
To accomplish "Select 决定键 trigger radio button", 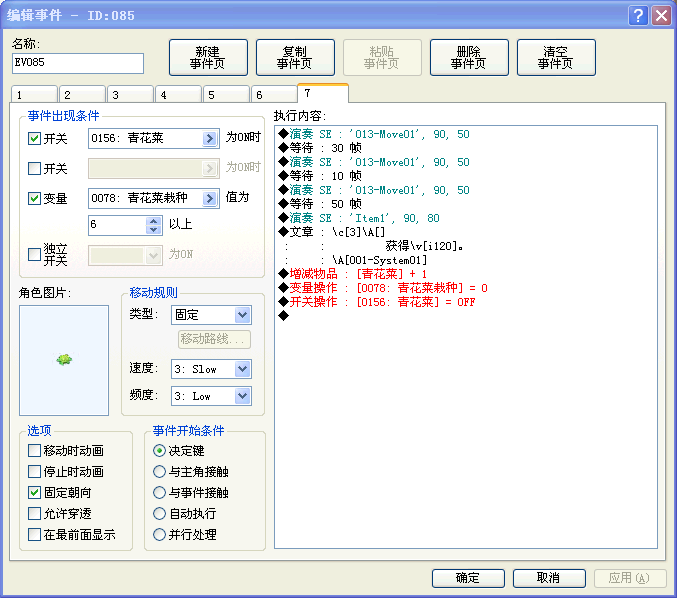I will pos(159,451).
